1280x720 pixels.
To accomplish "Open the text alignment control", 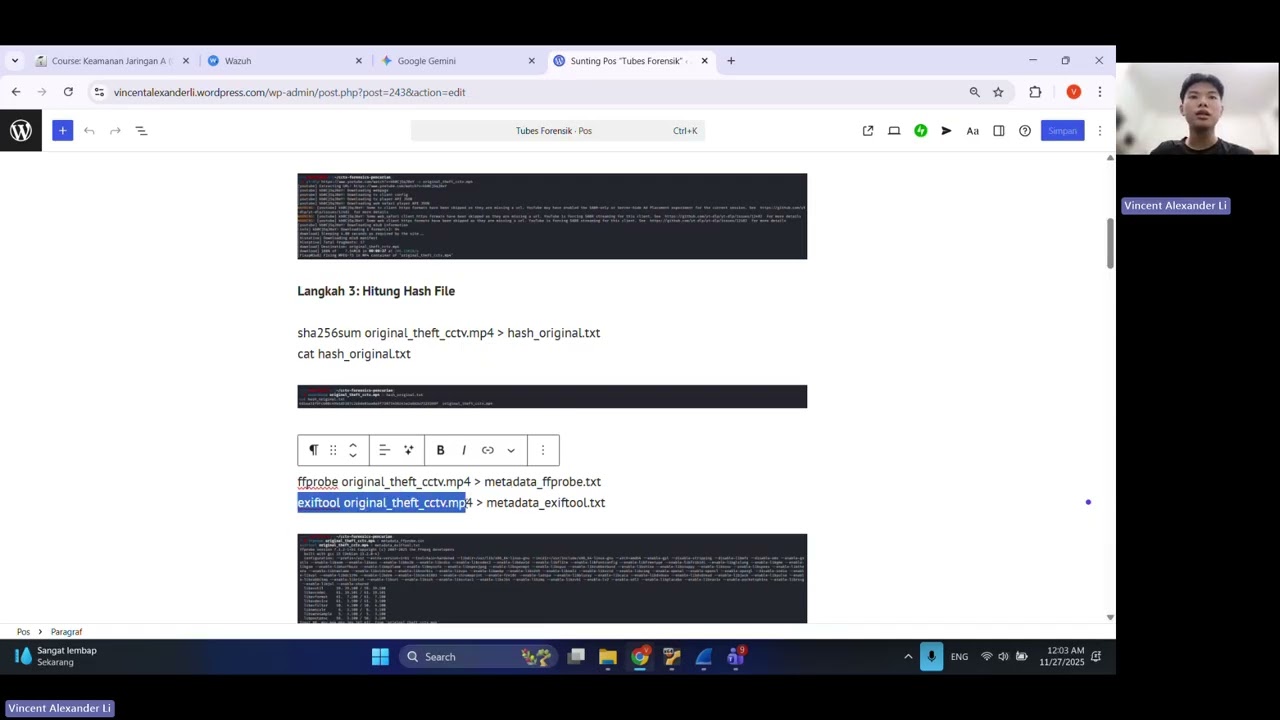I will pyautogui.click(x=384, y=450).
